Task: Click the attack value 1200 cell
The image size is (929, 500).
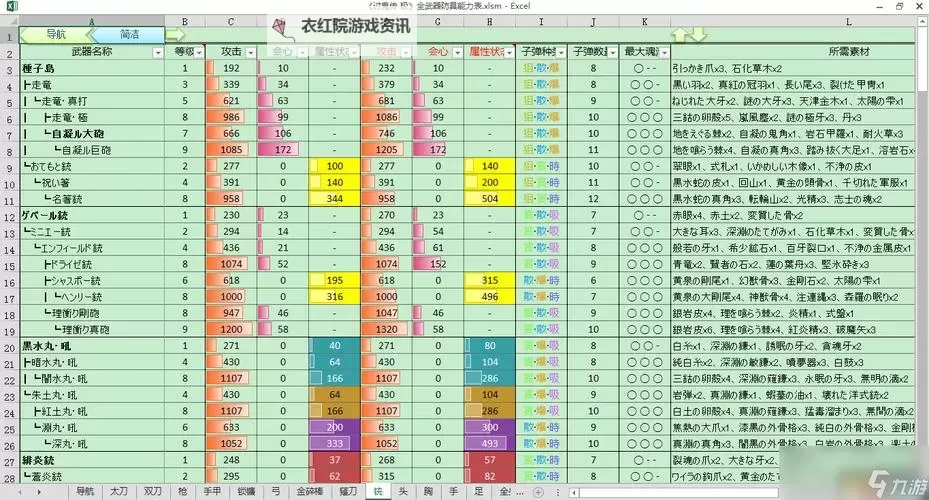Action: tap(231, 329)
